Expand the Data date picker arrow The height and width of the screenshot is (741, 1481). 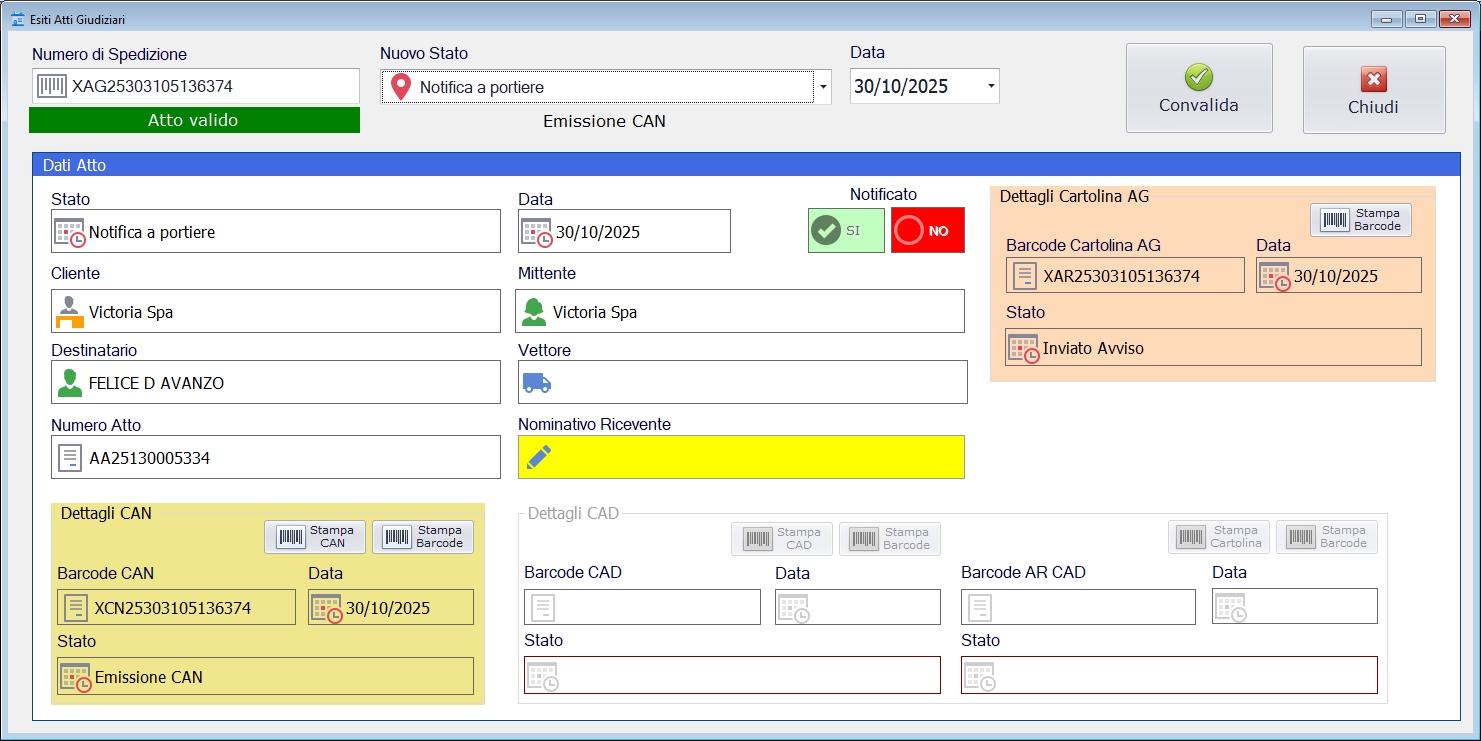991,86
